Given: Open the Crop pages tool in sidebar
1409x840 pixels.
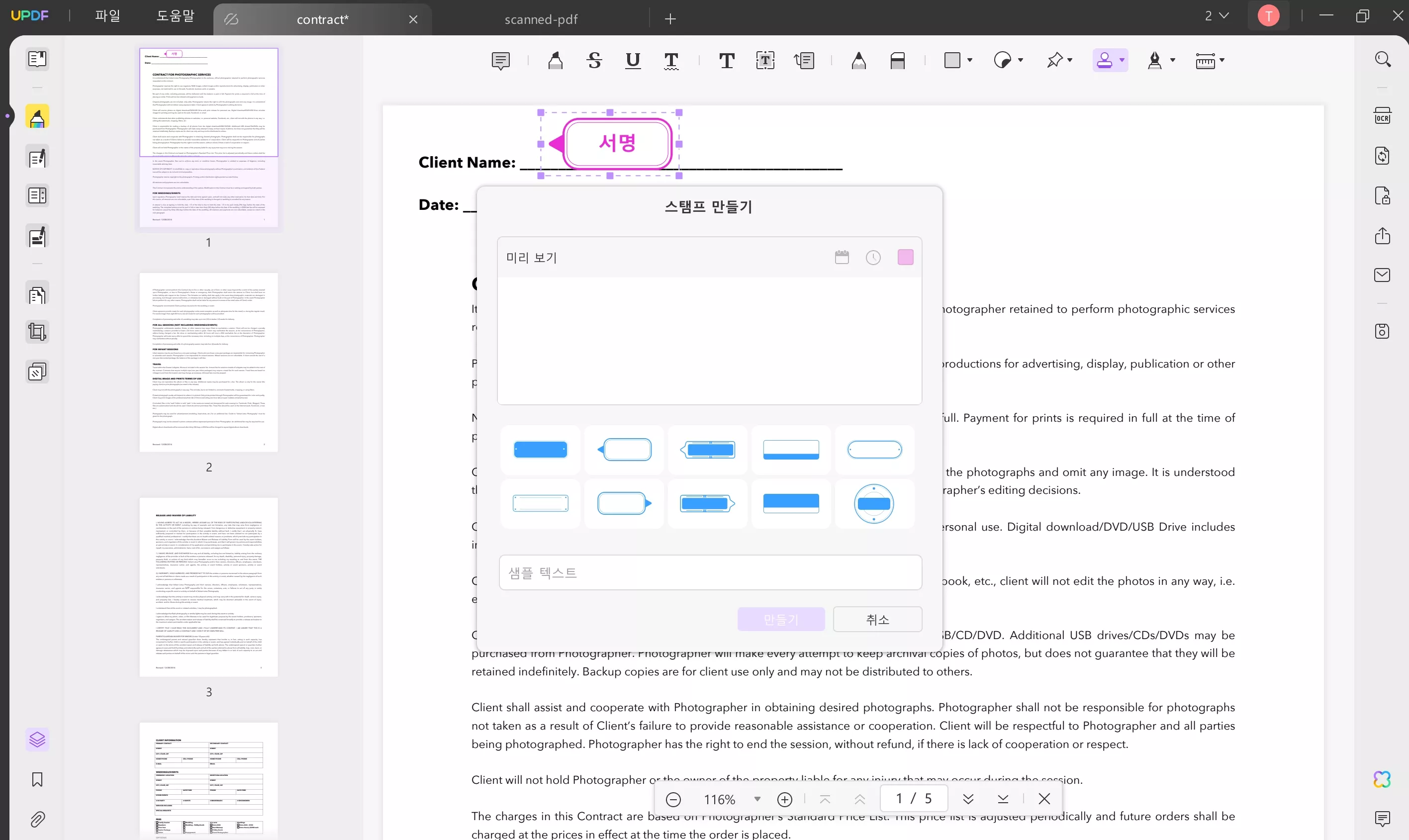Looking at the screenshot, I should pos(37,332).
